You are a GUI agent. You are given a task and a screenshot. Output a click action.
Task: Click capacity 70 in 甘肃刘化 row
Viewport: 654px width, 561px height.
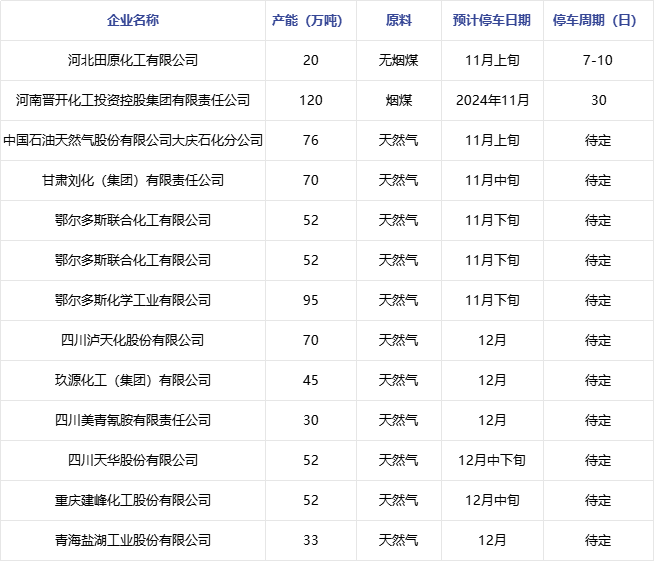tap(311, 180)
